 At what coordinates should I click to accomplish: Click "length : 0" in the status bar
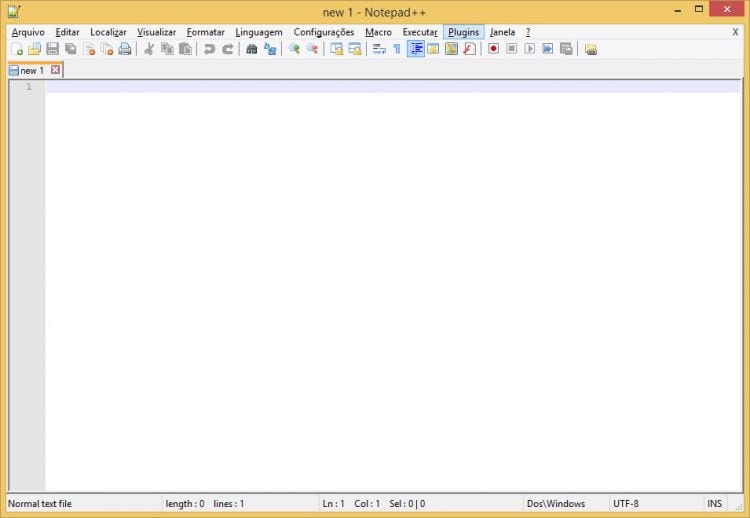tap(185, 504)
